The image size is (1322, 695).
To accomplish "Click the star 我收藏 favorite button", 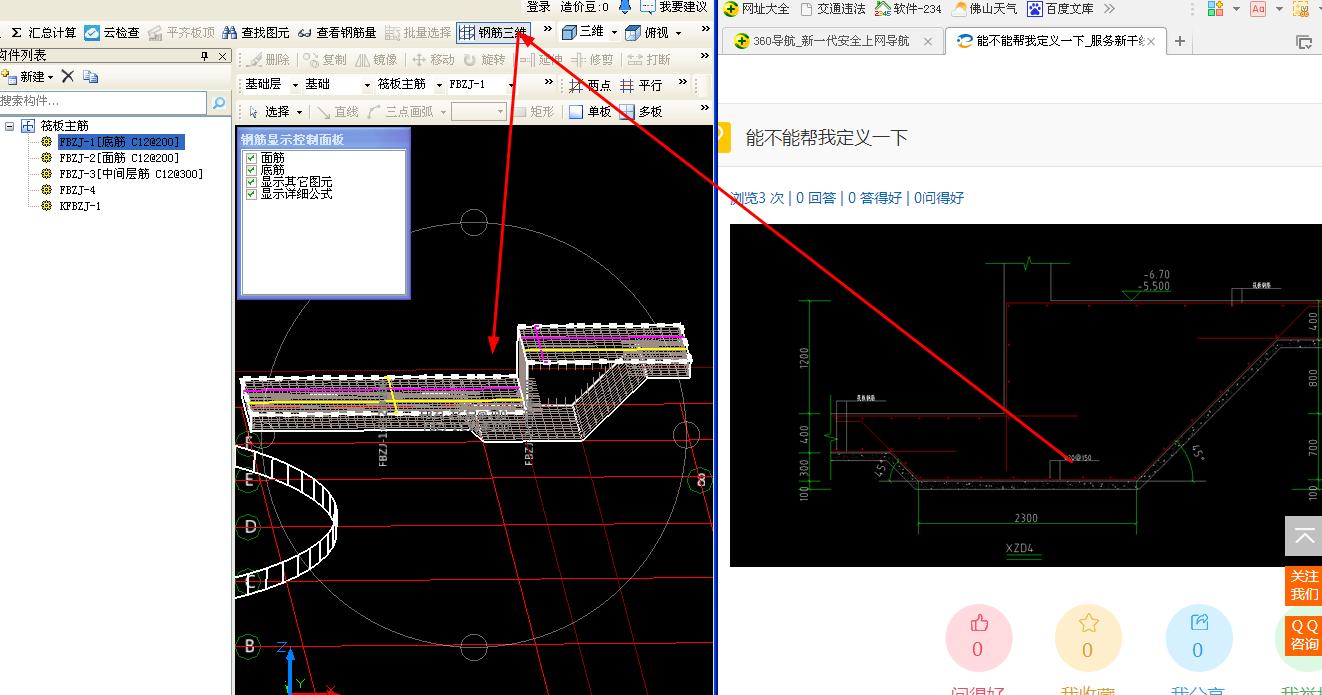I will pos(1088,638).
